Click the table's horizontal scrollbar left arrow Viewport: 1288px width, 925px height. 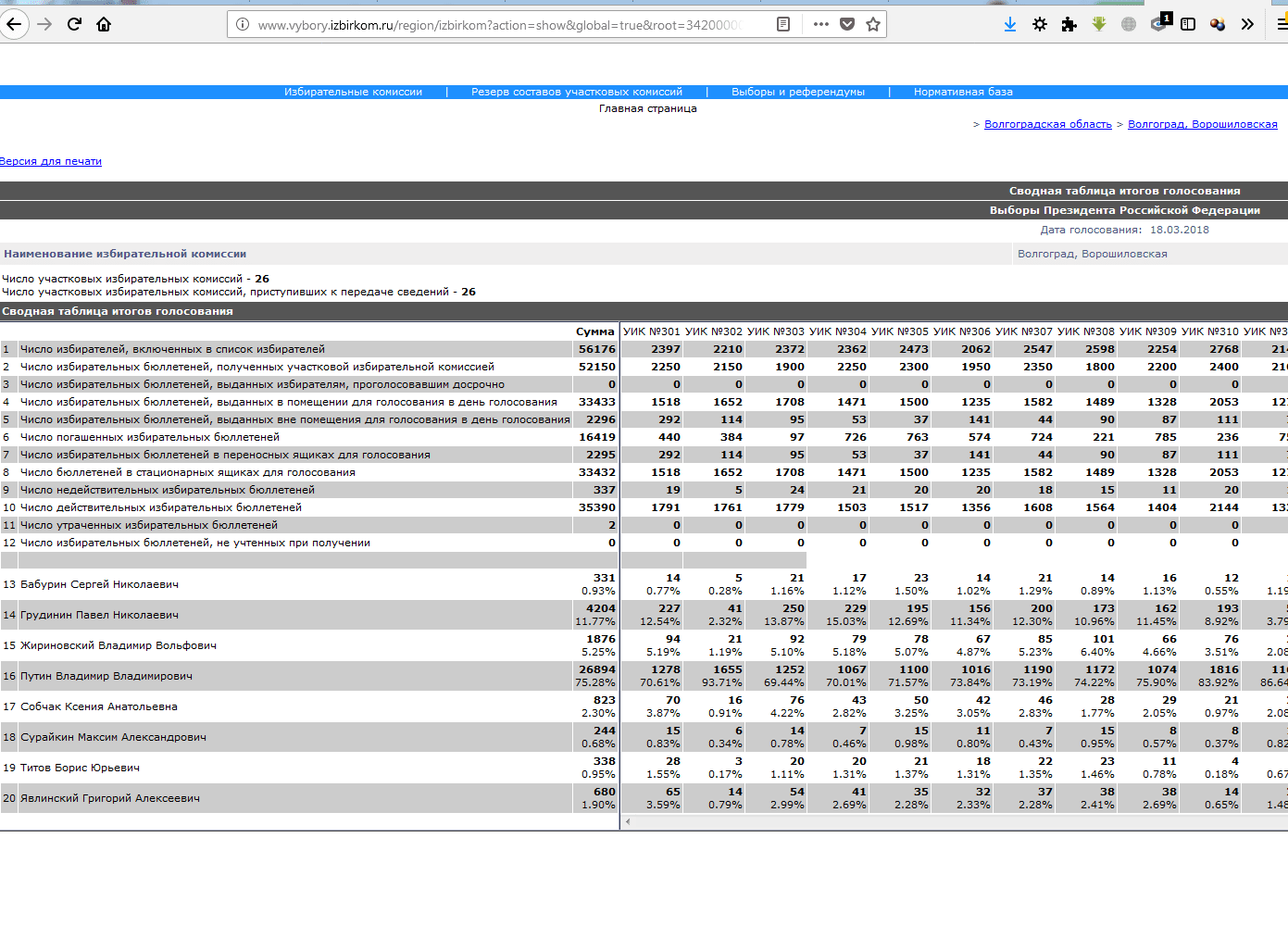(628, 821)
